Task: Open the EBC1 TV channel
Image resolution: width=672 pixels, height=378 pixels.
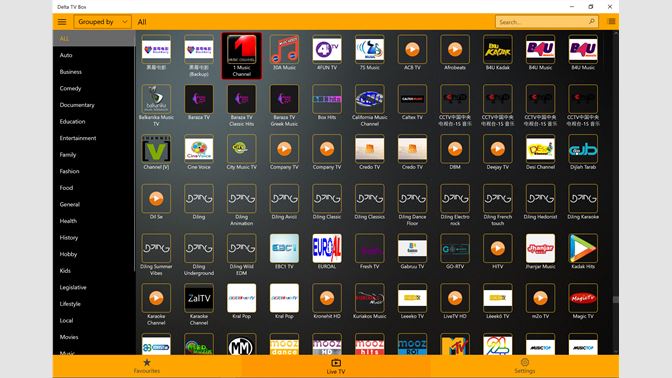Action: coord(284,252)
